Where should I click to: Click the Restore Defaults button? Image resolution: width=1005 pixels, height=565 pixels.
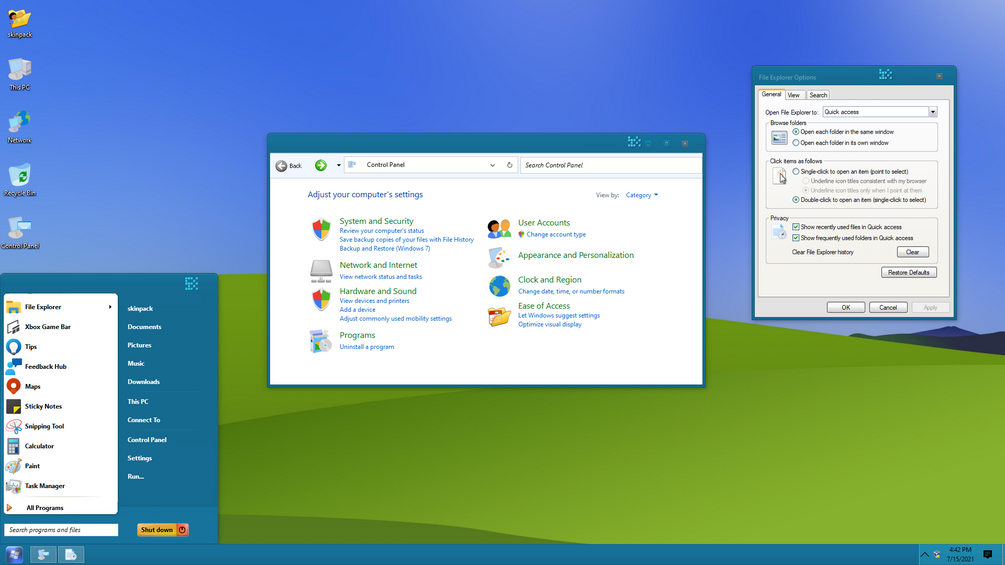909,272
